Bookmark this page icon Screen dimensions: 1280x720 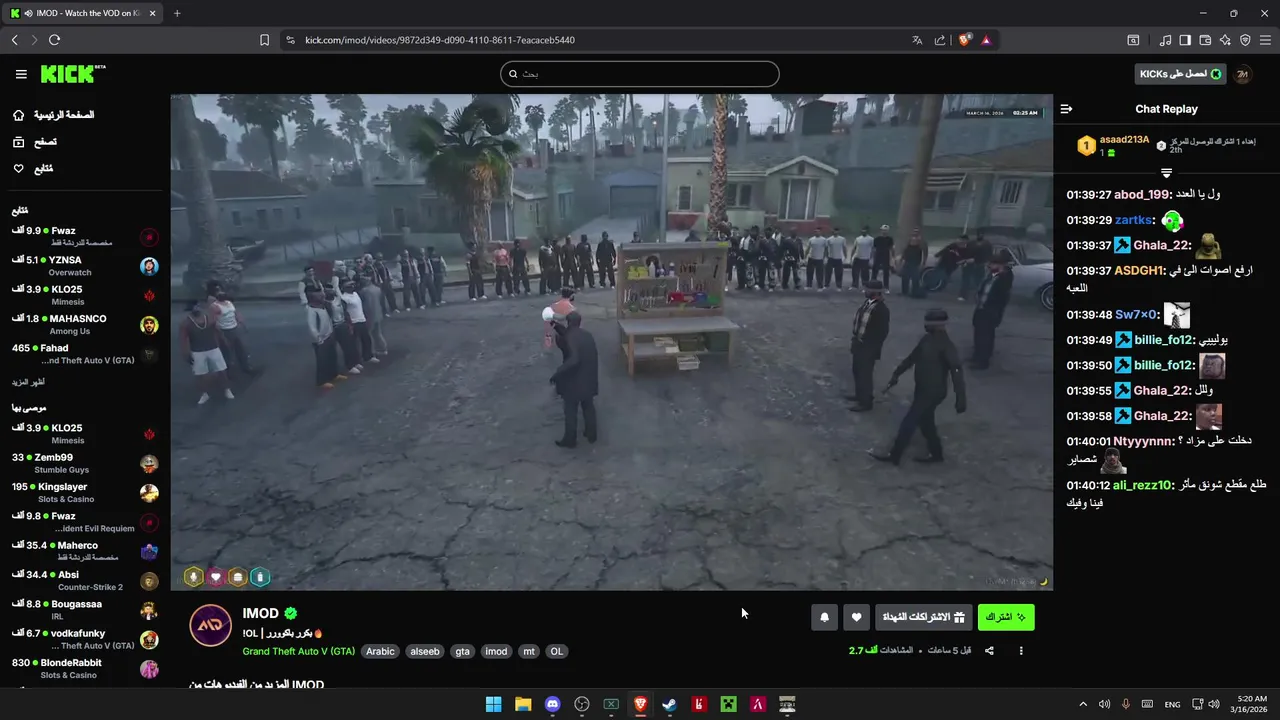point(264,40)
